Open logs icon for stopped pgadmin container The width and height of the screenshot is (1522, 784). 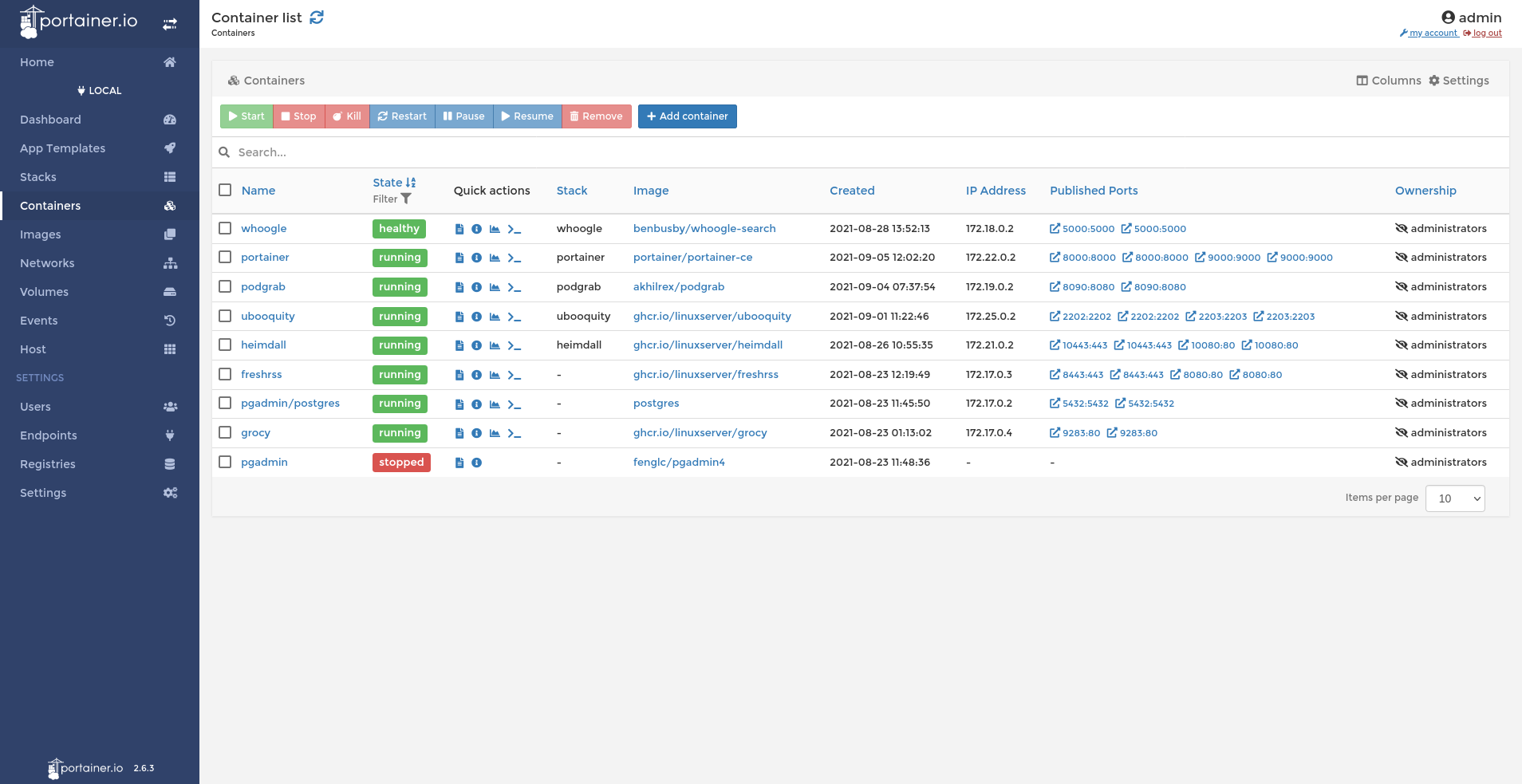[459, 463]
